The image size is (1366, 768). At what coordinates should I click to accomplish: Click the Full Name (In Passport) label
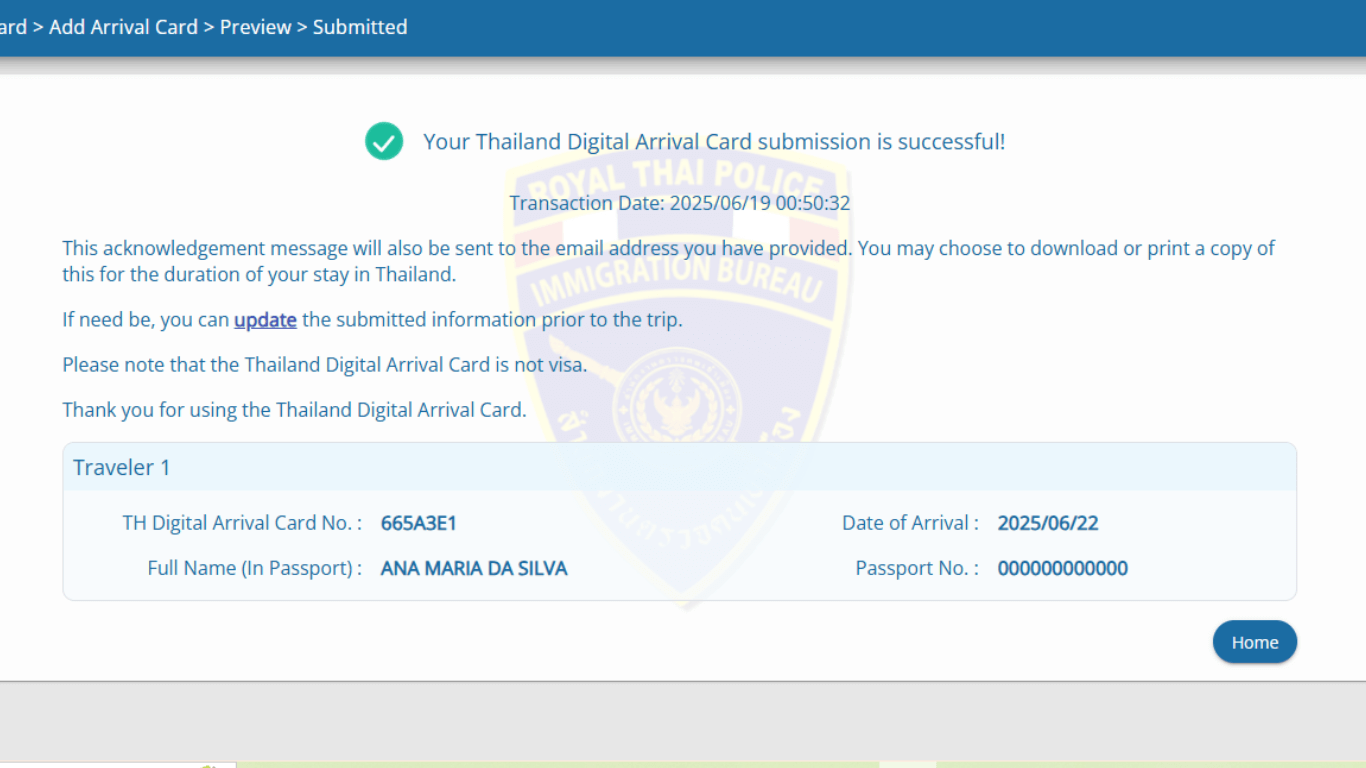pyautogui.click(x=254, y=568)
